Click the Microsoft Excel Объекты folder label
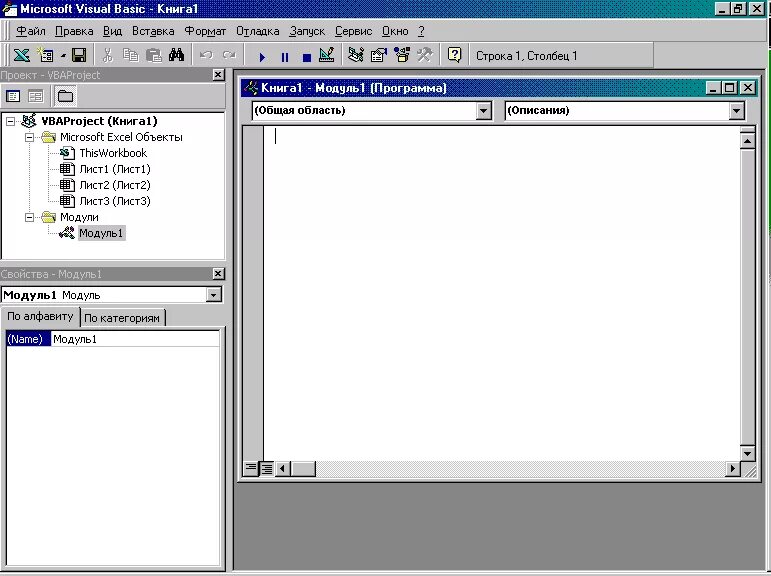Viewport: 771px width, 576px height. pos(121,137)
